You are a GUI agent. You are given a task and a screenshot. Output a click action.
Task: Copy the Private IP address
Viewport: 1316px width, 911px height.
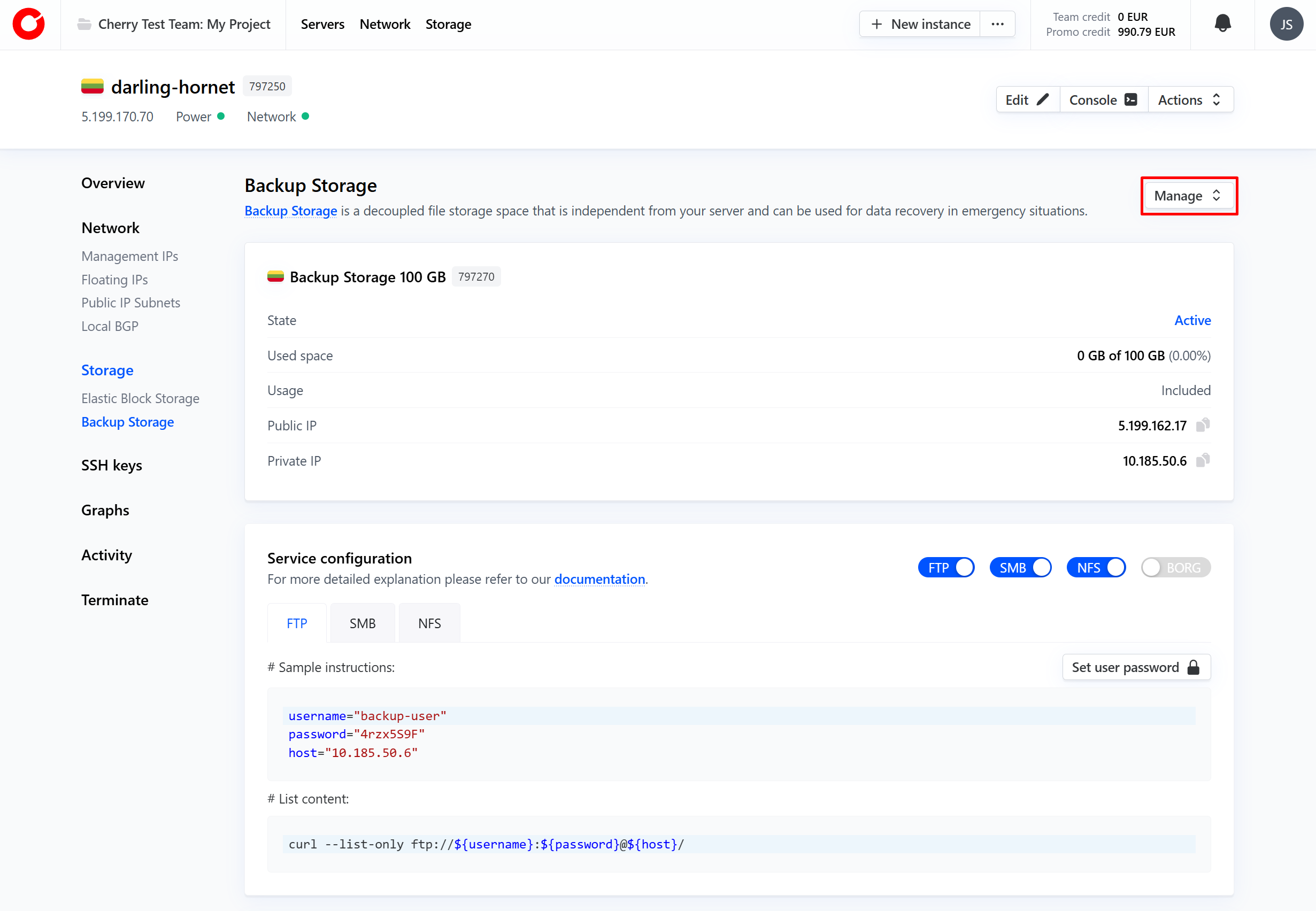[x=1203, y=461]
